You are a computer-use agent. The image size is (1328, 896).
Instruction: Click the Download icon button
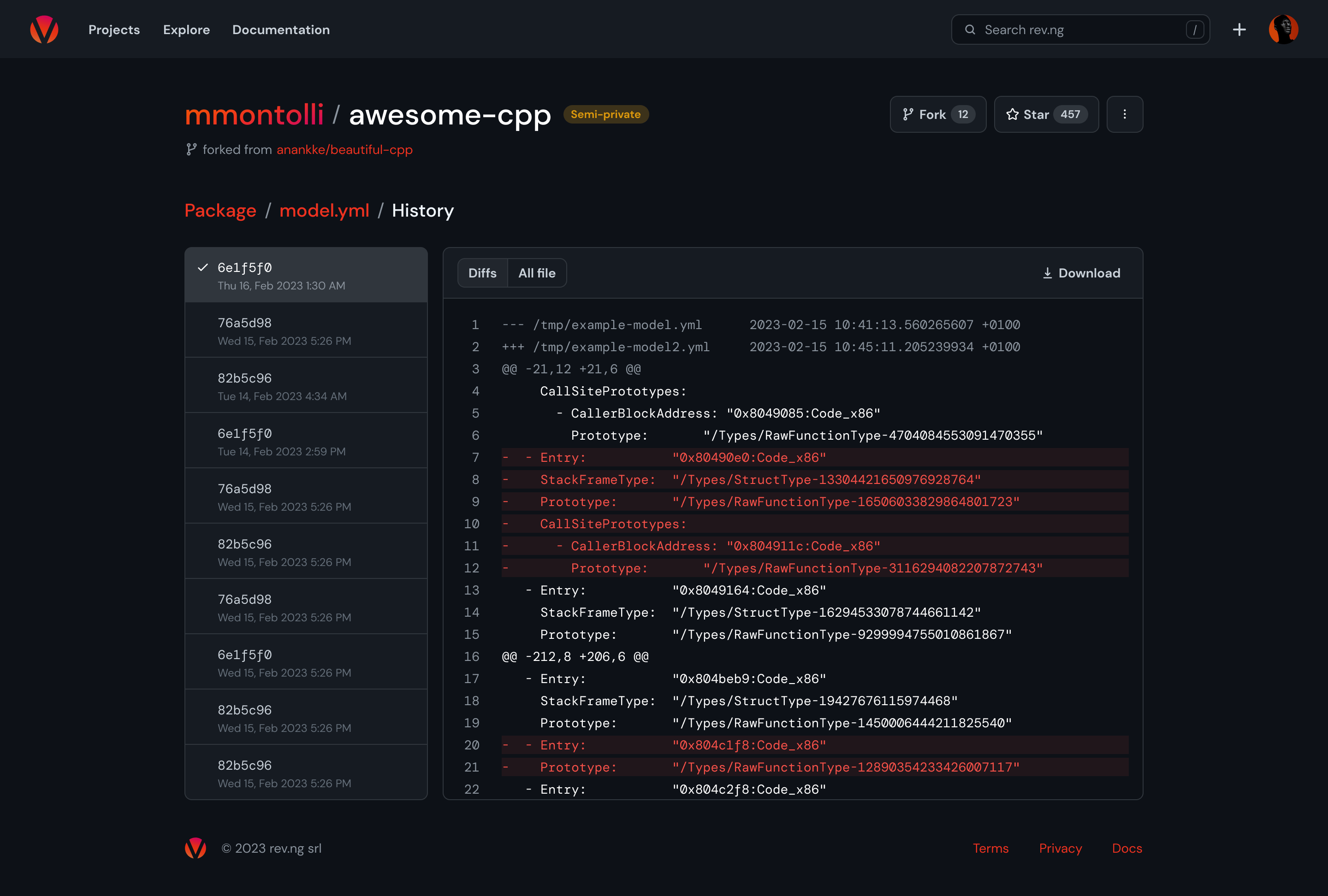pyautogui.click(x=1080, y=273)
